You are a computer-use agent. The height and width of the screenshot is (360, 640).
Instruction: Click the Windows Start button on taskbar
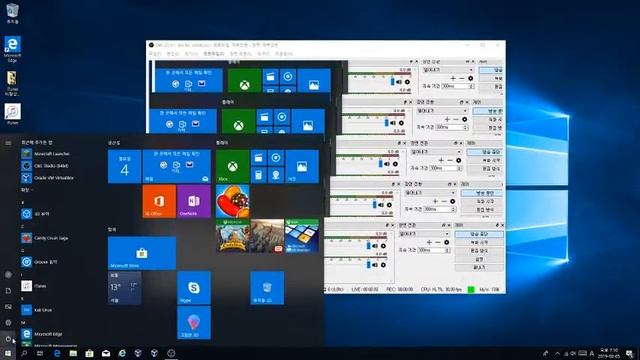click(8, 353)
